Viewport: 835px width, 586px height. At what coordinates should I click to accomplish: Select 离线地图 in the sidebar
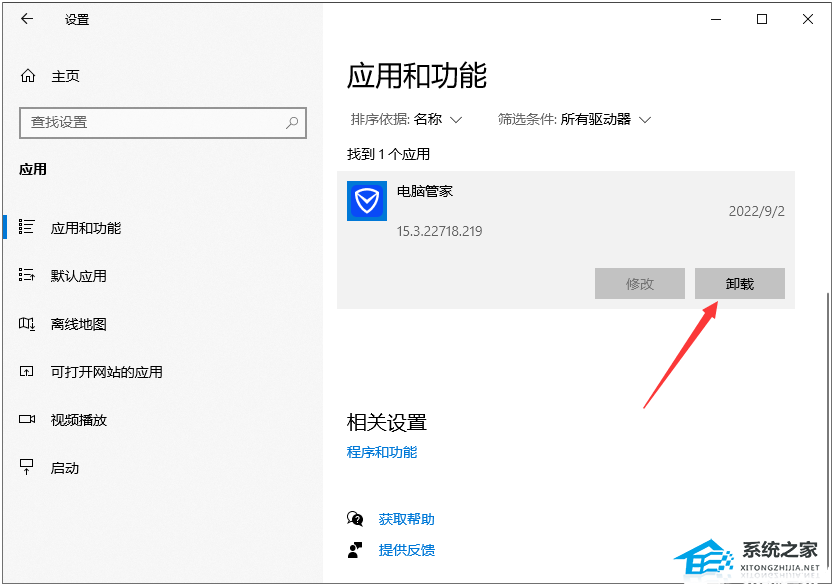tap(162, 324)
